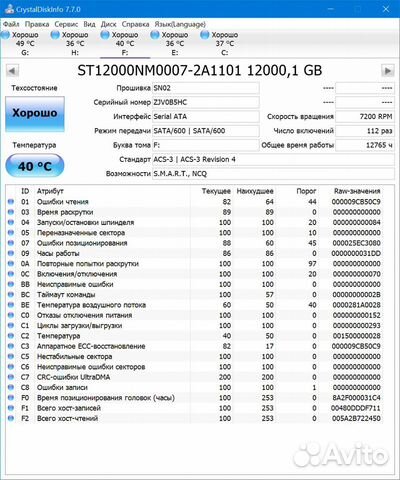
Task: Select the Таймаут команды row
Action: [195, 295]
